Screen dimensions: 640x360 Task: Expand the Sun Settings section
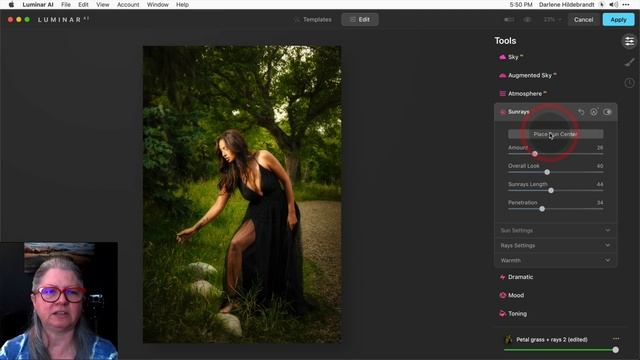click(556, 231)
